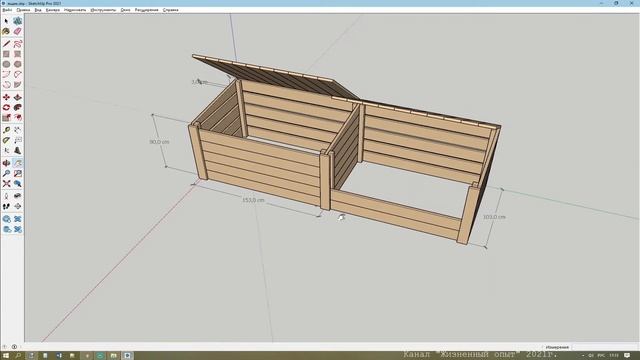Choose the Tape Measure tool
The image size is (640, 360).
(6, 130)
